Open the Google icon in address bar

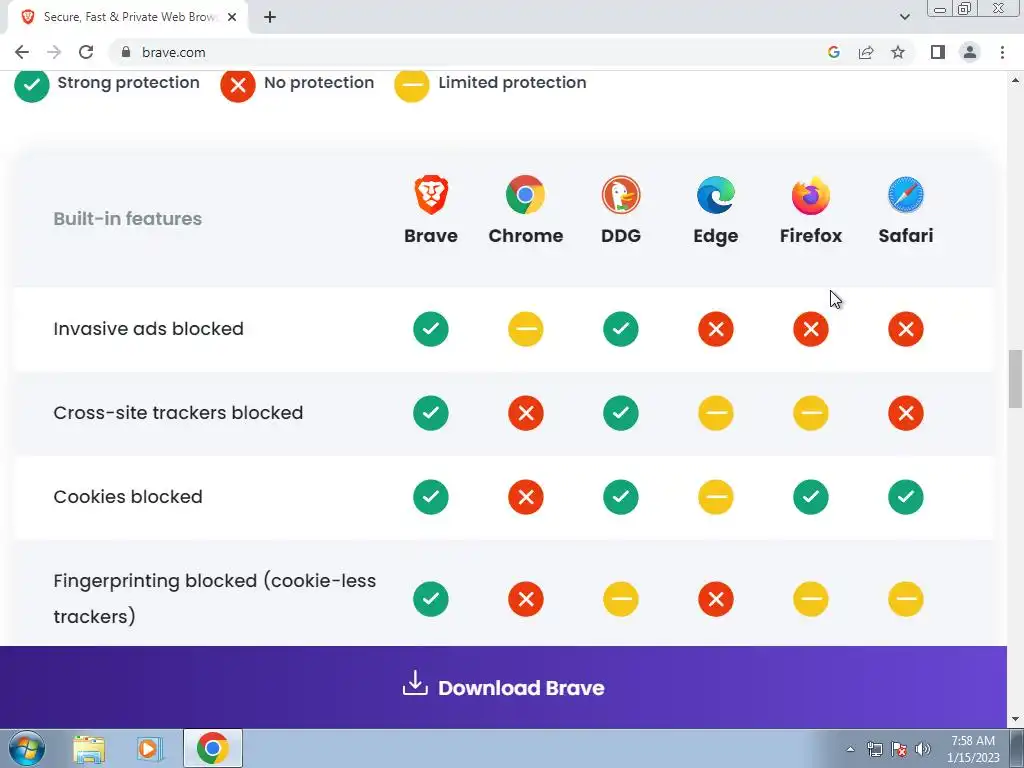[x=833, y=52]
